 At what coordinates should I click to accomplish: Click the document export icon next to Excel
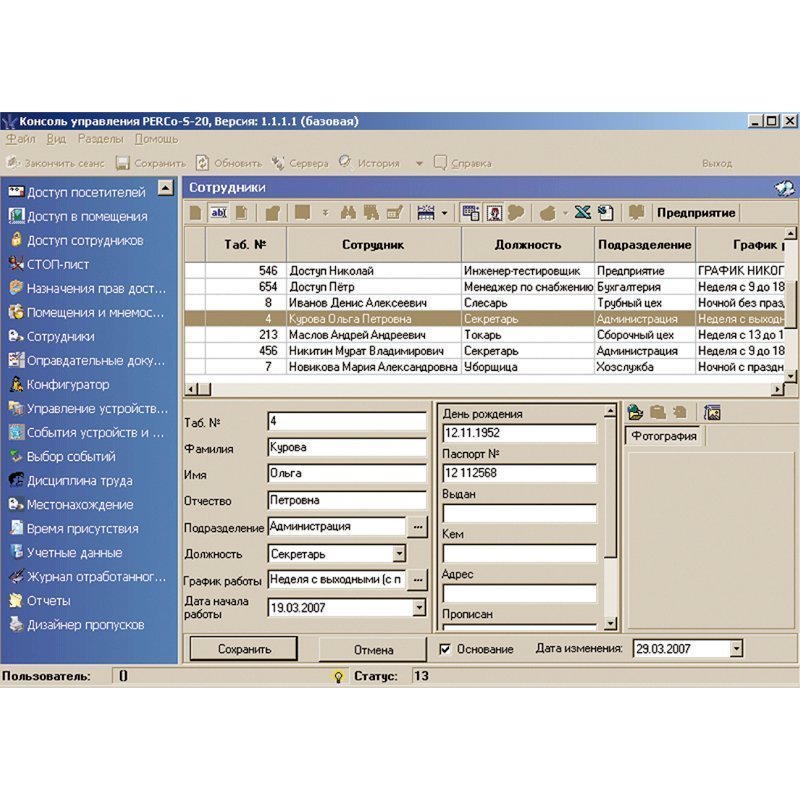[x=606, y=213]
